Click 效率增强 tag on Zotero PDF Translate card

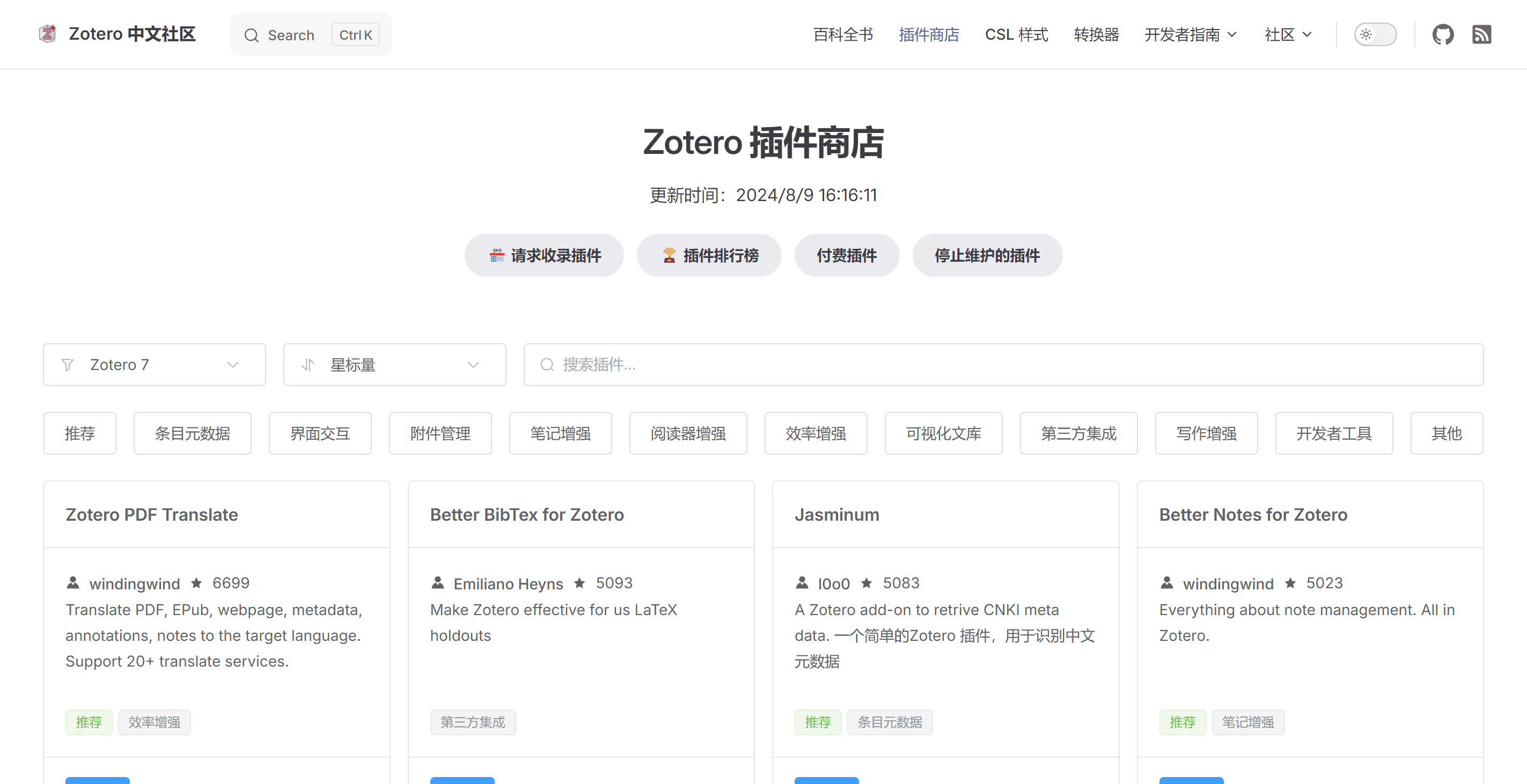click(154, 722)
